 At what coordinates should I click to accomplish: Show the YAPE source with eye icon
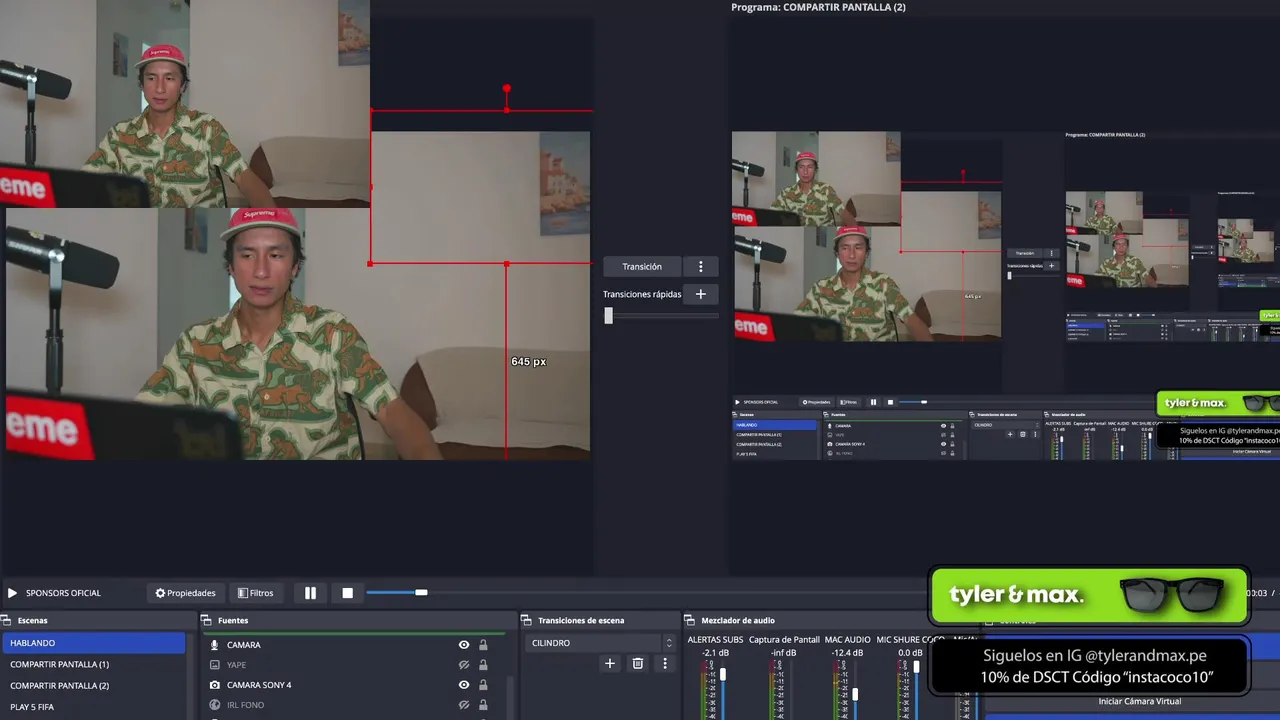point(464,665)
